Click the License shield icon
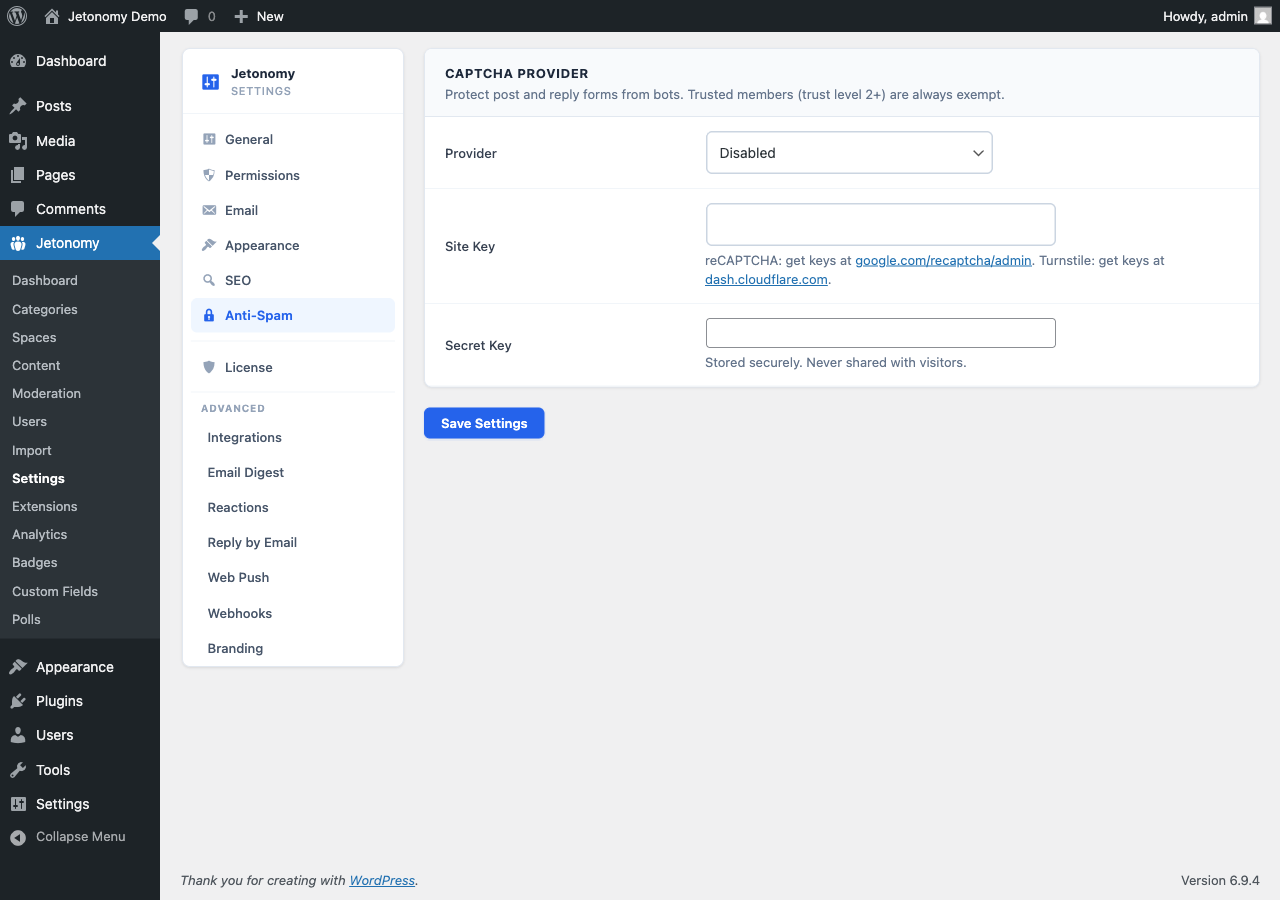Viewport: 1280px width, 900px height. (210, 367)
